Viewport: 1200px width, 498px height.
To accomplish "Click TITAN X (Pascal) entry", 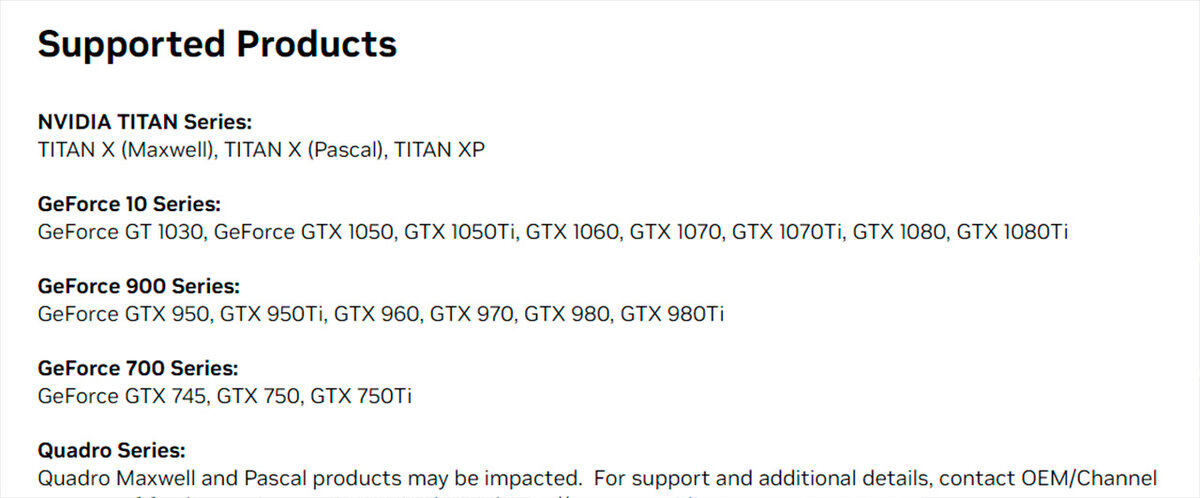I will (303, 150).
